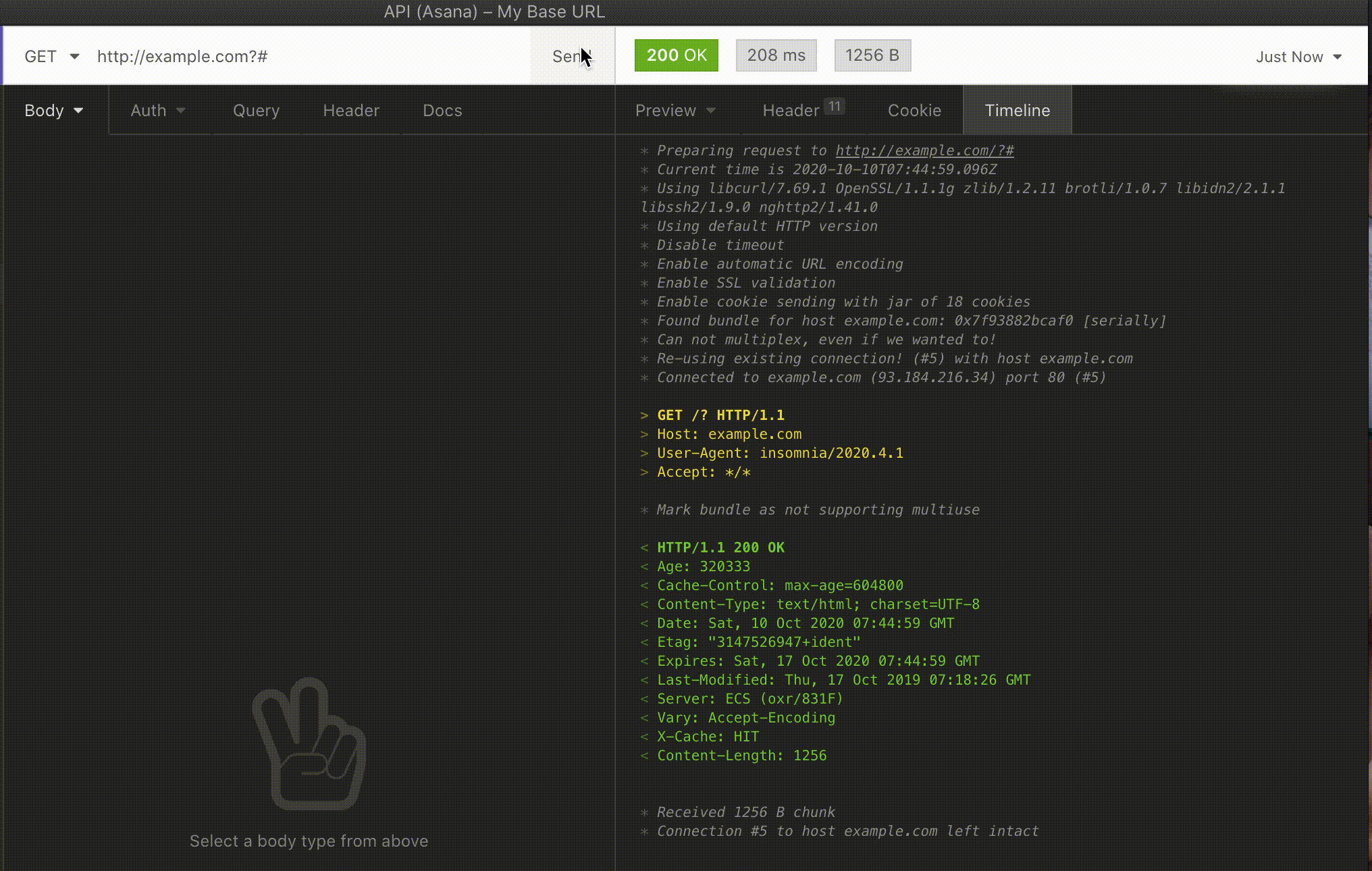This screenshot has height=871, width=1372.
Task: Click the API (Asana) window title
Action: pos(494,11)
